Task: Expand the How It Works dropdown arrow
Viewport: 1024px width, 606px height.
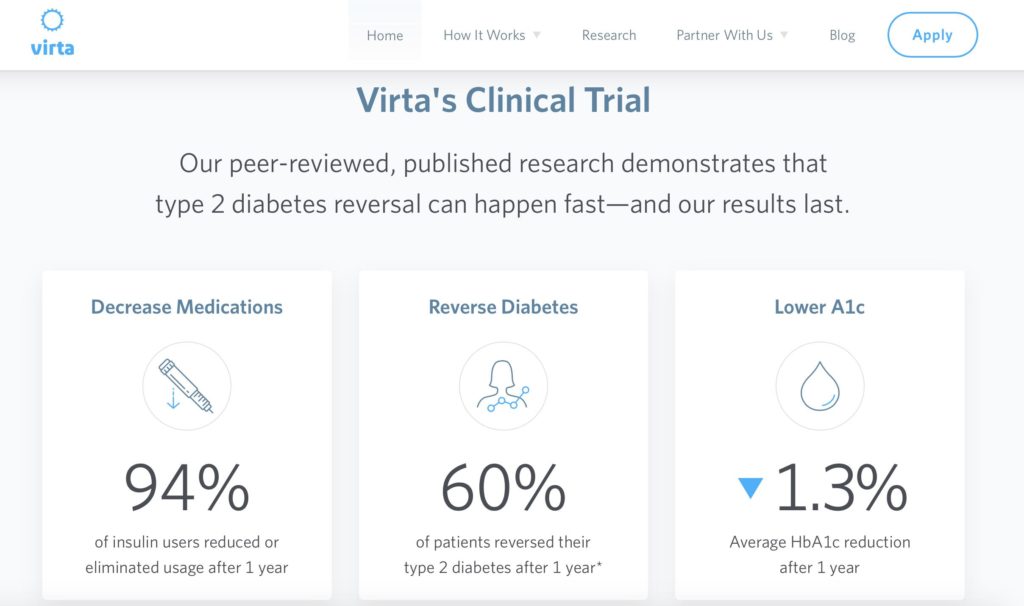Action: (537, 35)
